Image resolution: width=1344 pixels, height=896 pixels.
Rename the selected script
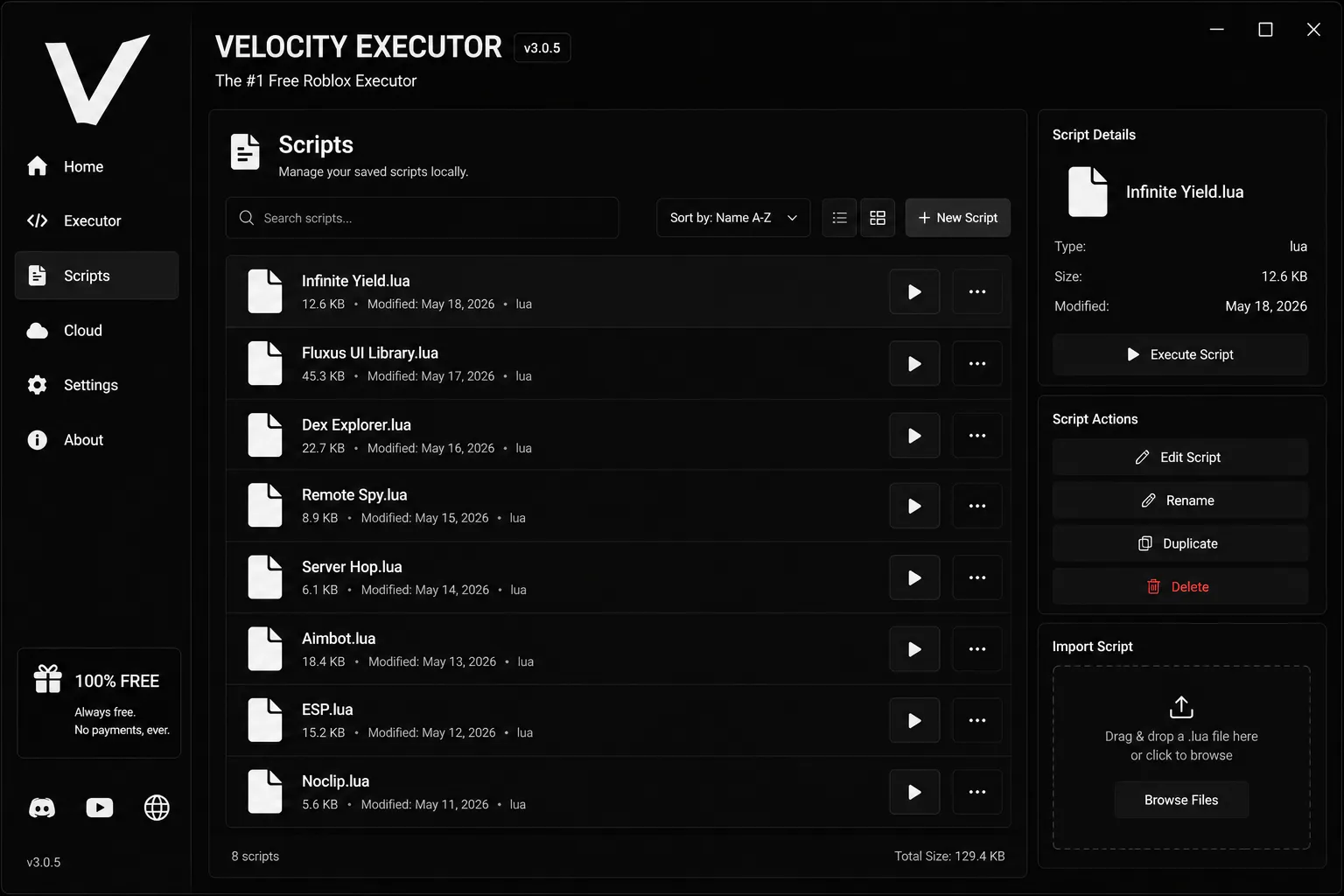[x=1180, y=500]
